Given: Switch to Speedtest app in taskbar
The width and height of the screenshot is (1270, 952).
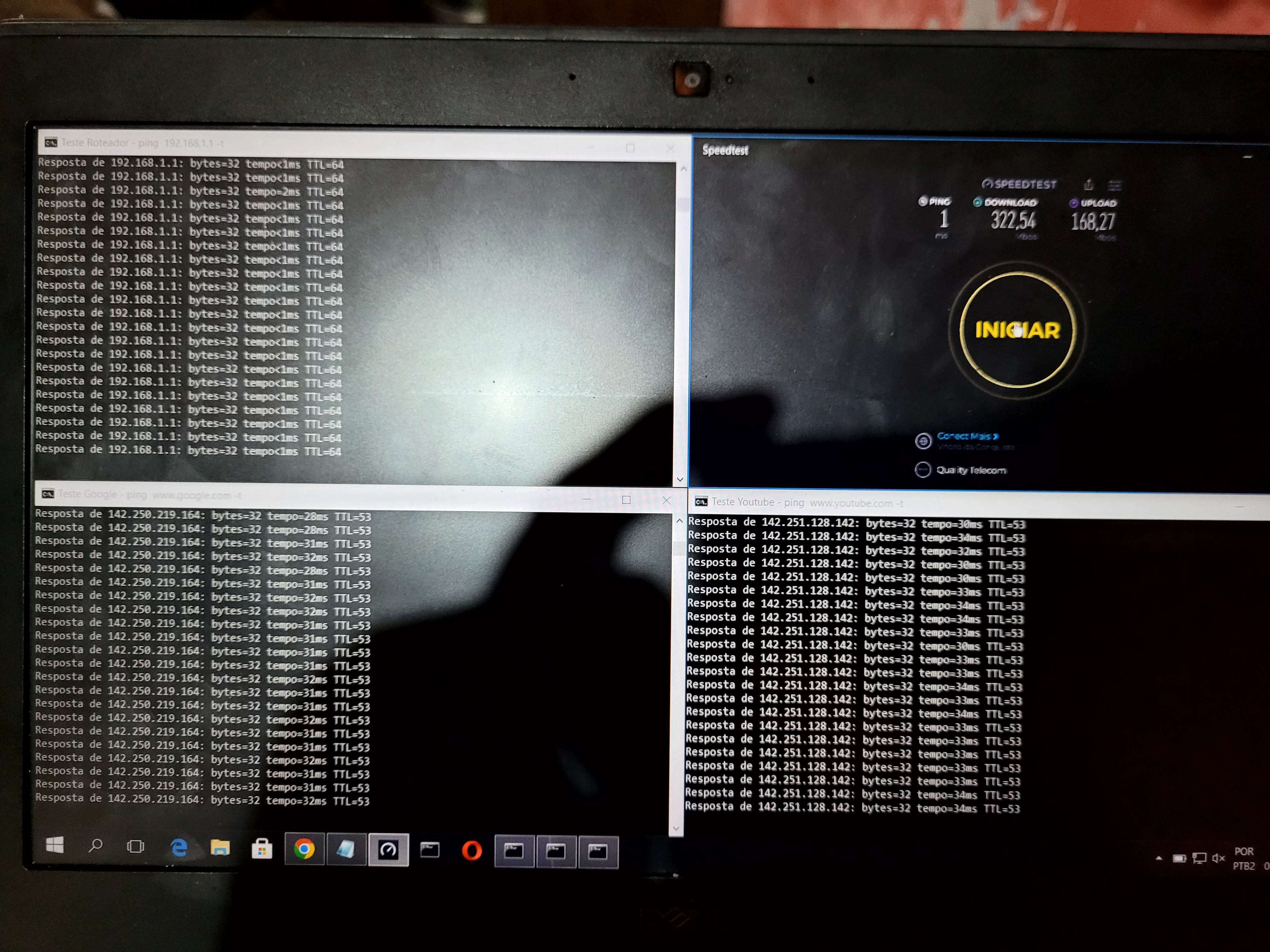Looking at the screenshot, I should [x=388, y=850].
